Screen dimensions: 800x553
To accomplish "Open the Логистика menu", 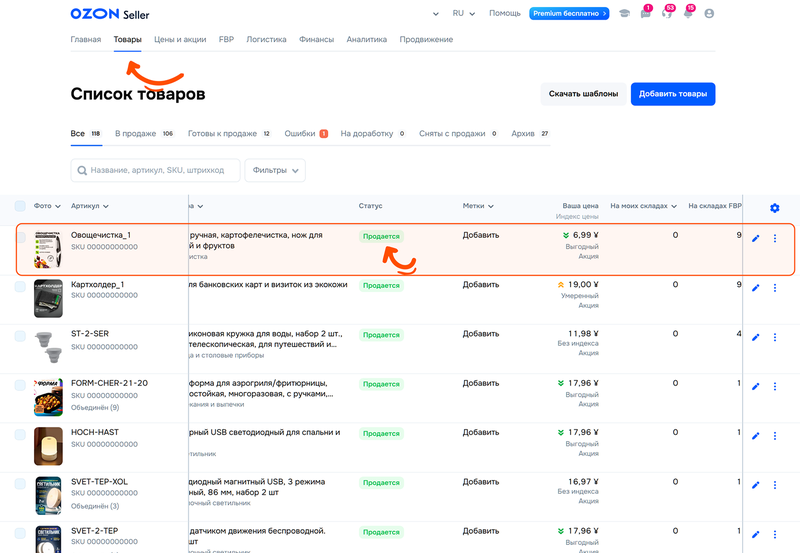I will coord(266,39).
